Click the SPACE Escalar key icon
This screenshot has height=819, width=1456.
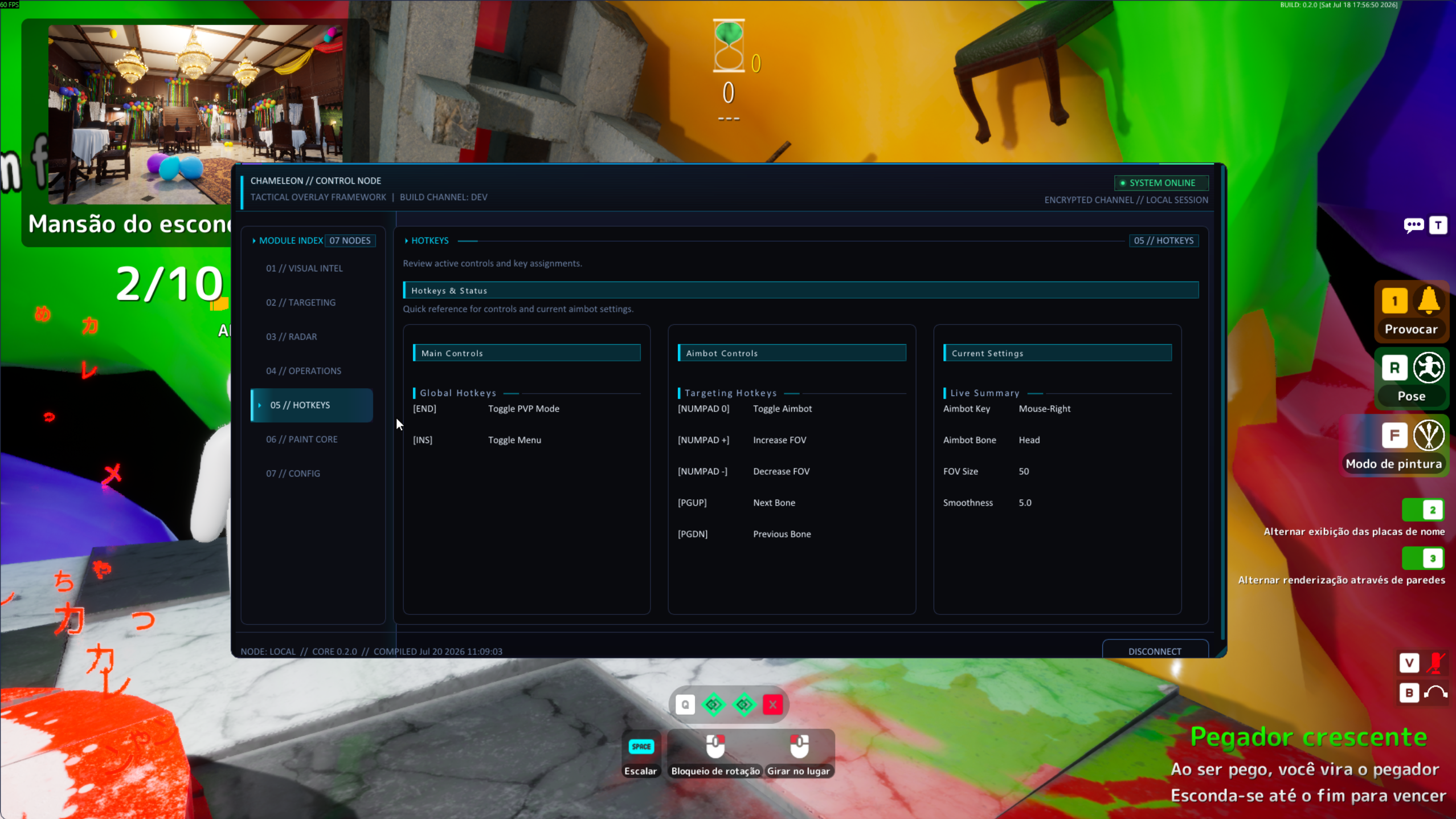(641, 747)
